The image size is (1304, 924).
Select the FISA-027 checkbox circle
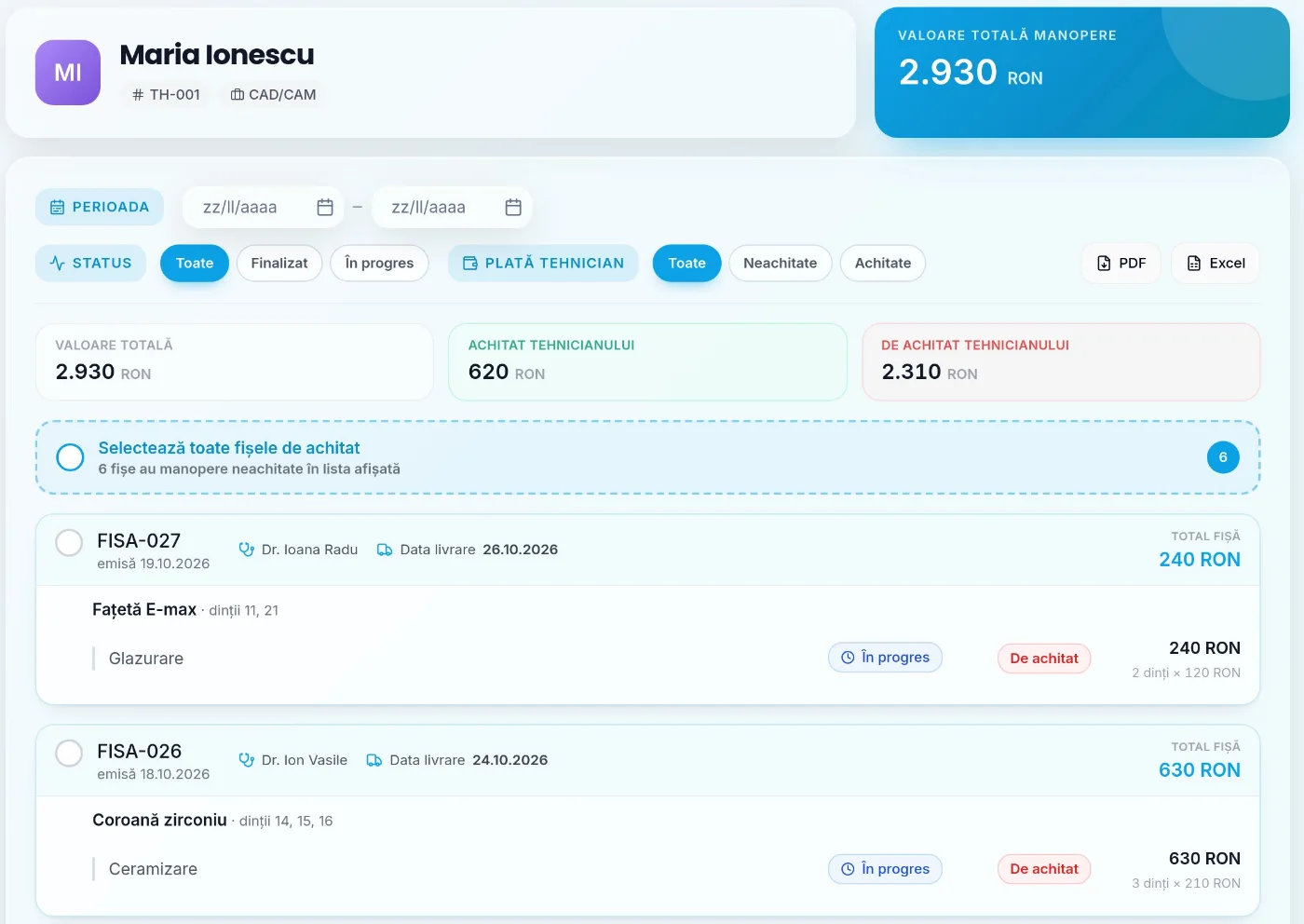coord(69,542)
